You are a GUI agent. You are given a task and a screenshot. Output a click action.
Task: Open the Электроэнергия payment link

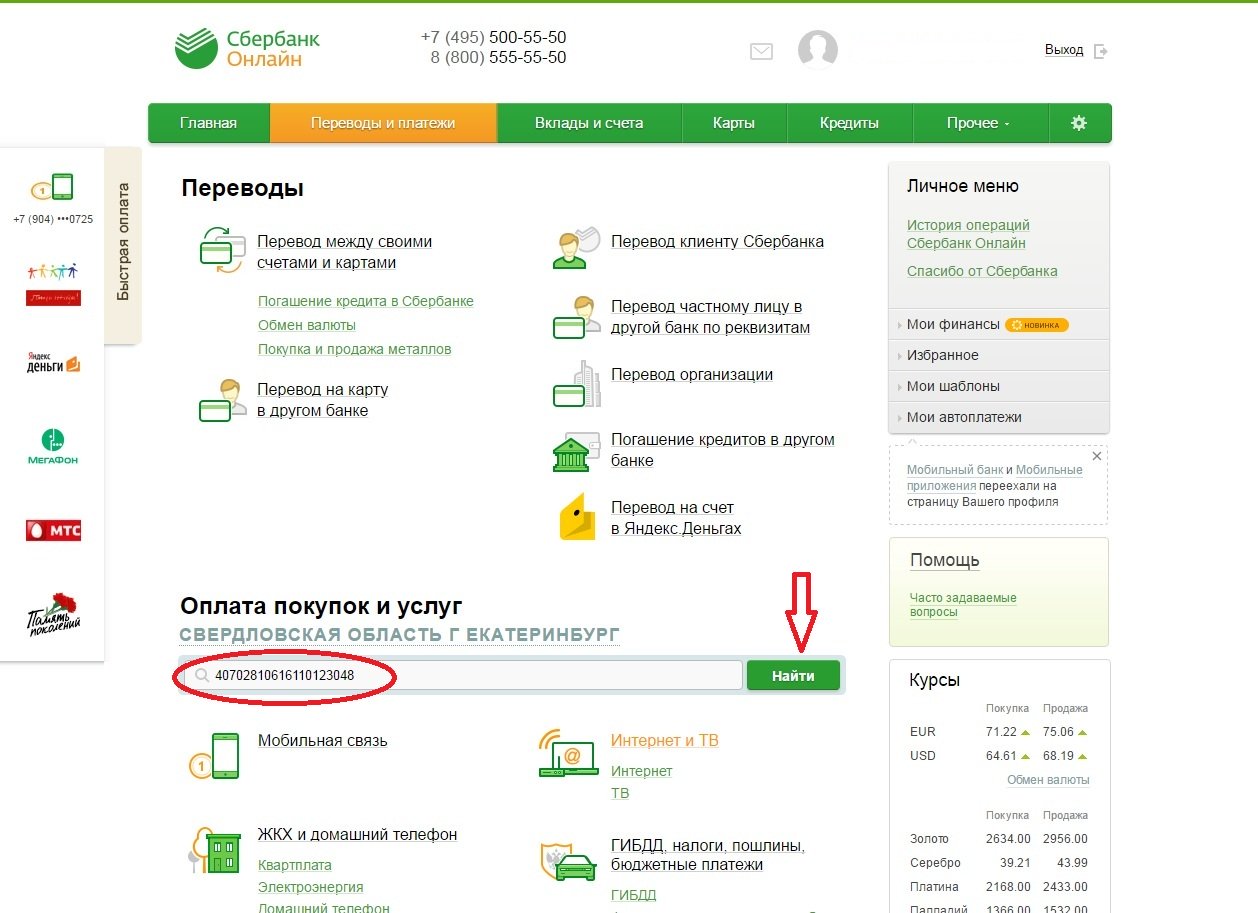[x=311, y=887]
